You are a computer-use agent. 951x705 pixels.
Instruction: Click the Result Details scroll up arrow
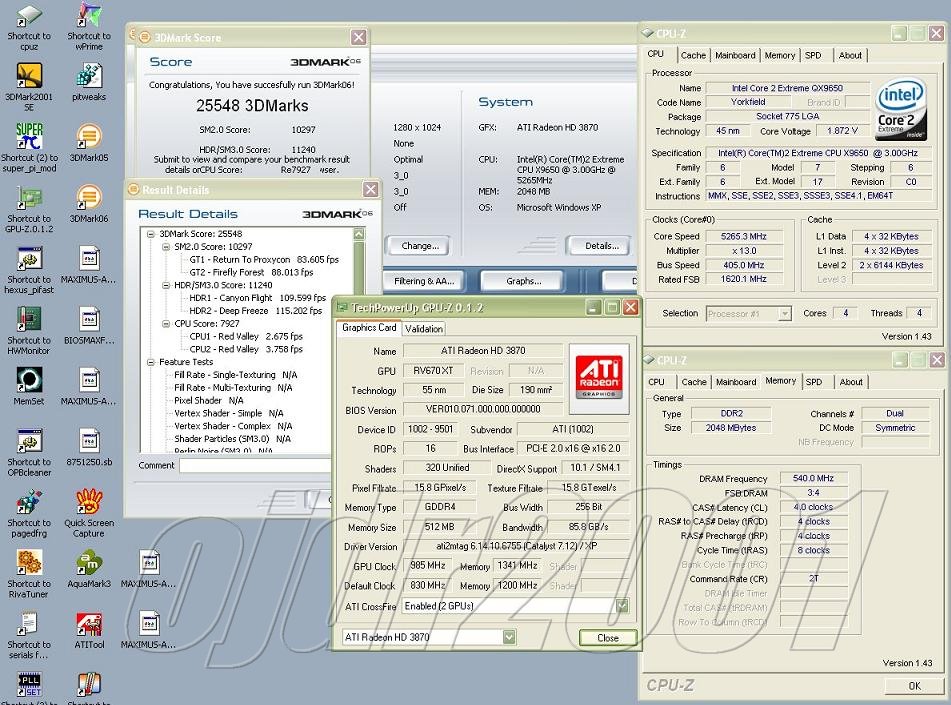(359, 234)
